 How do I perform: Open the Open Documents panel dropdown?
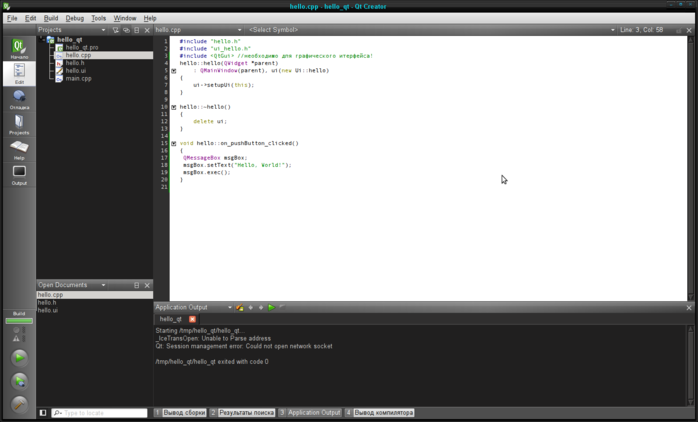click(103, 285)
